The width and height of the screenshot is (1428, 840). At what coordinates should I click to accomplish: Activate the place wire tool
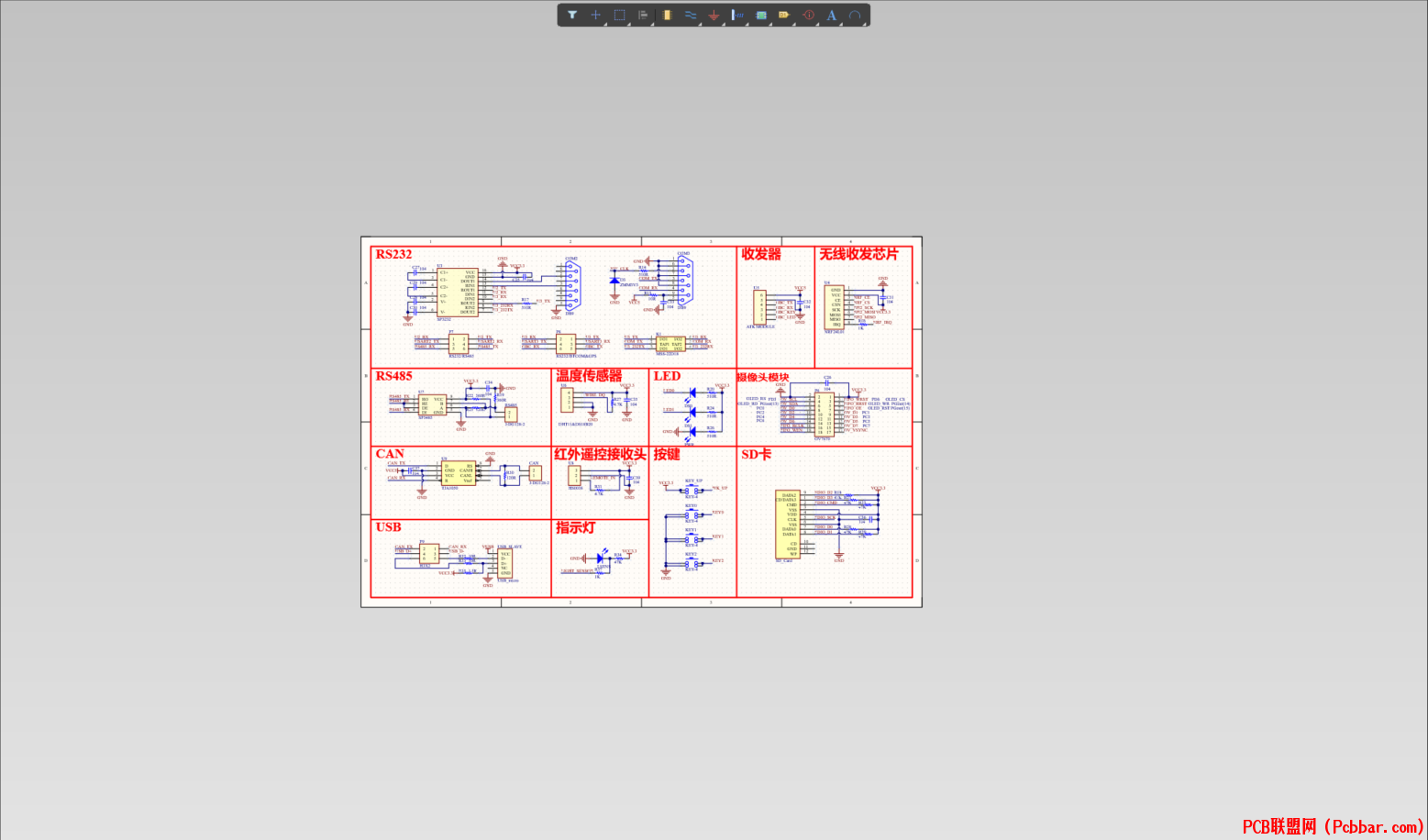(690, 15)
